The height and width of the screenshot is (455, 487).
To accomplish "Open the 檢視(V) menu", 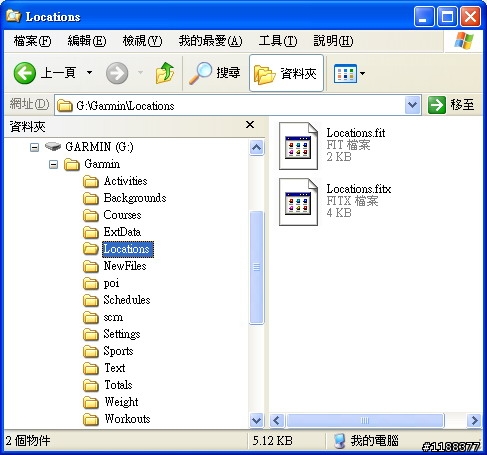I will (x=142, y=41).
